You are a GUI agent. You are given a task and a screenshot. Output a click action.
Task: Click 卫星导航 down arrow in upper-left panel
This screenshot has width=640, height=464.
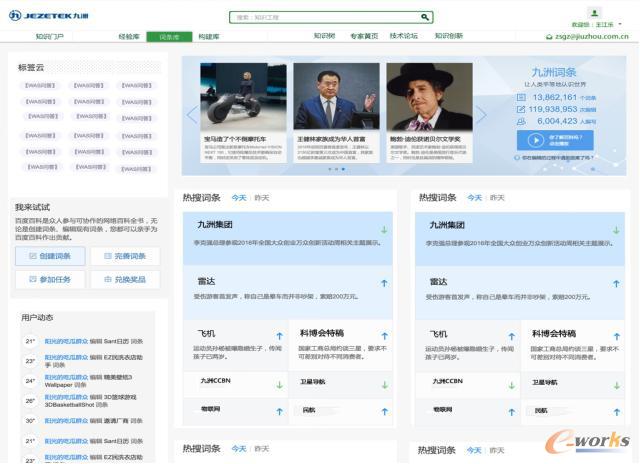pos(384,385)
